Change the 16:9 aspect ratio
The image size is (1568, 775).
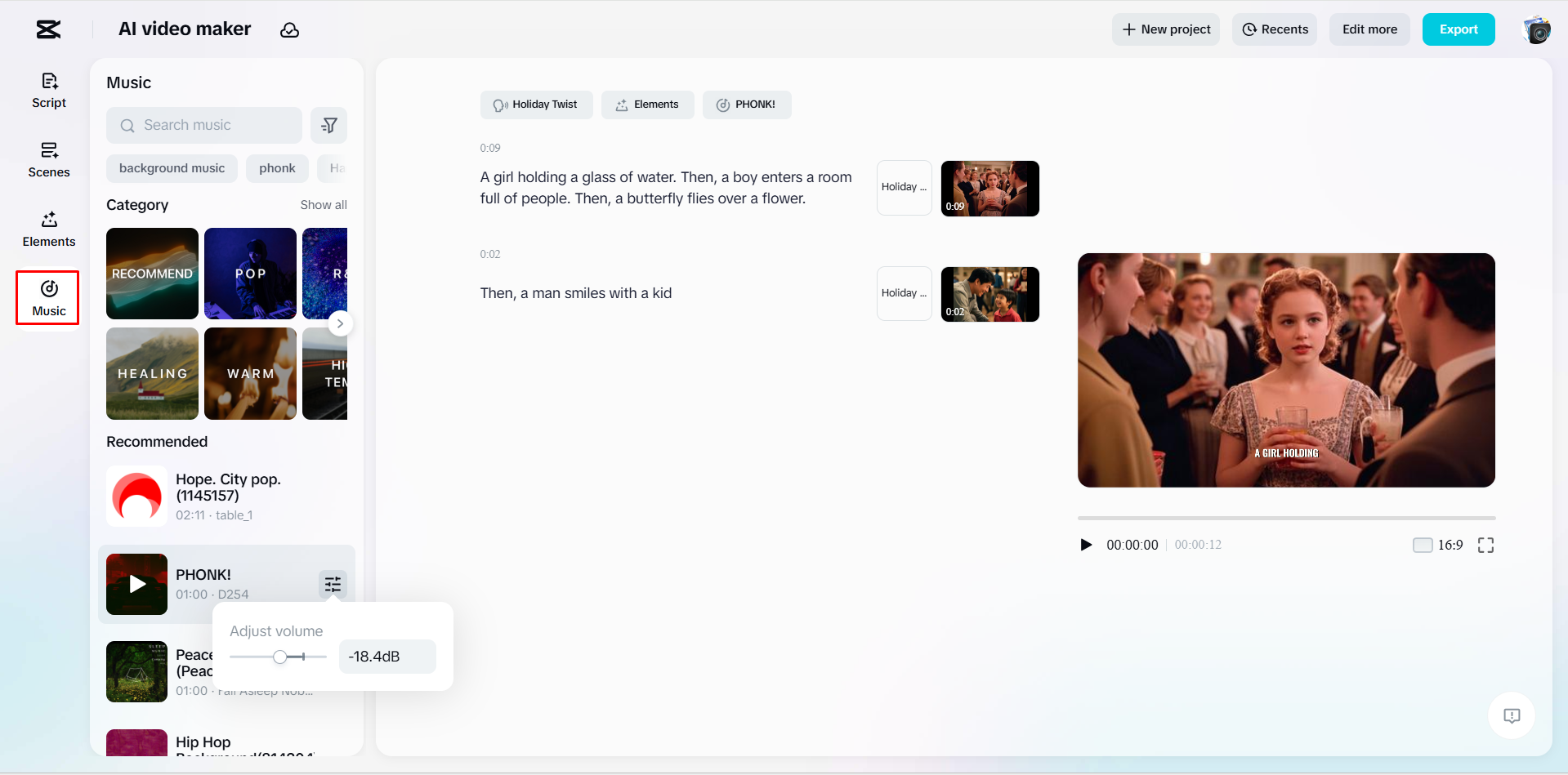(1438, 545)
